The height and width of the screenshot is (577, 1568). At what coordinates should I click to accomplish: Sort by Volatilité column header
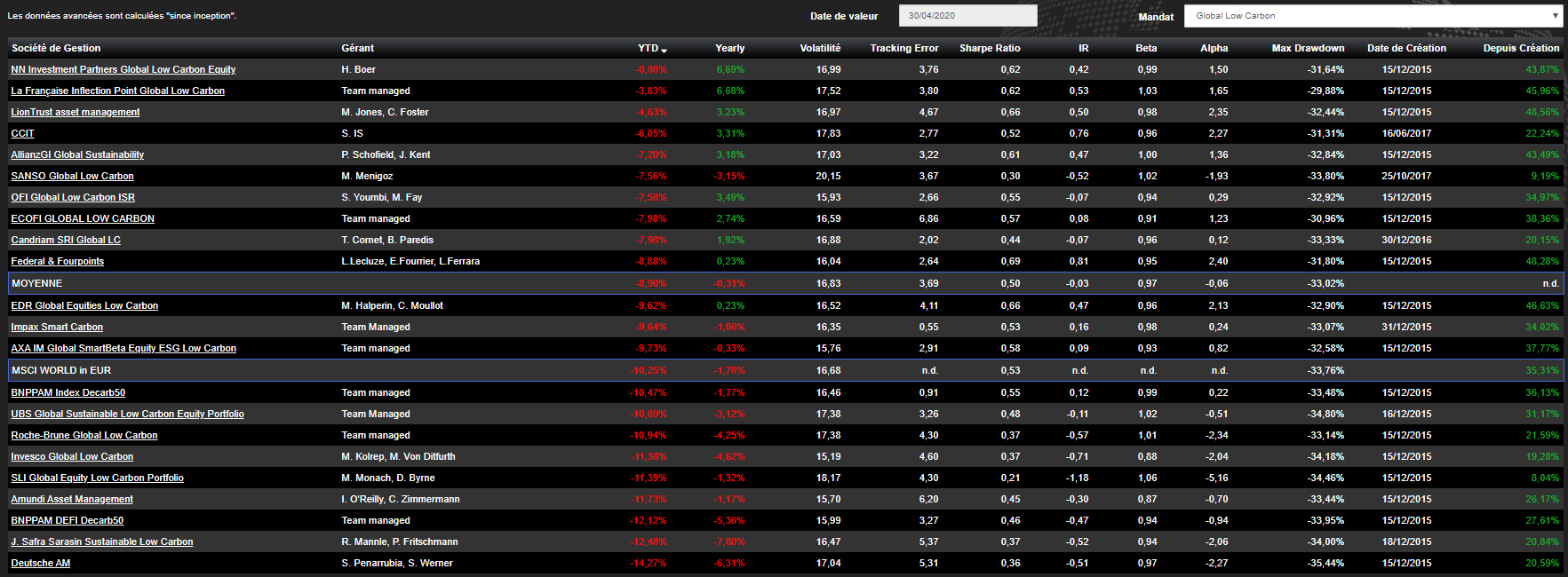[820, 48]
